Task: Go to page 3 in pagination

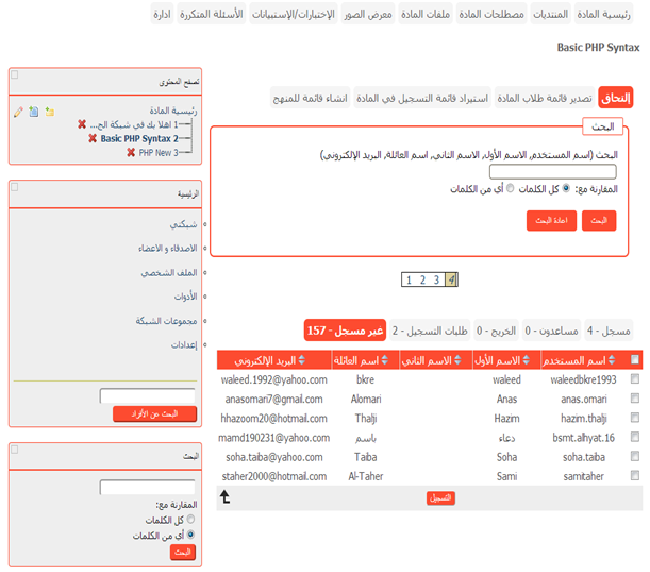Action: point(436,280)
